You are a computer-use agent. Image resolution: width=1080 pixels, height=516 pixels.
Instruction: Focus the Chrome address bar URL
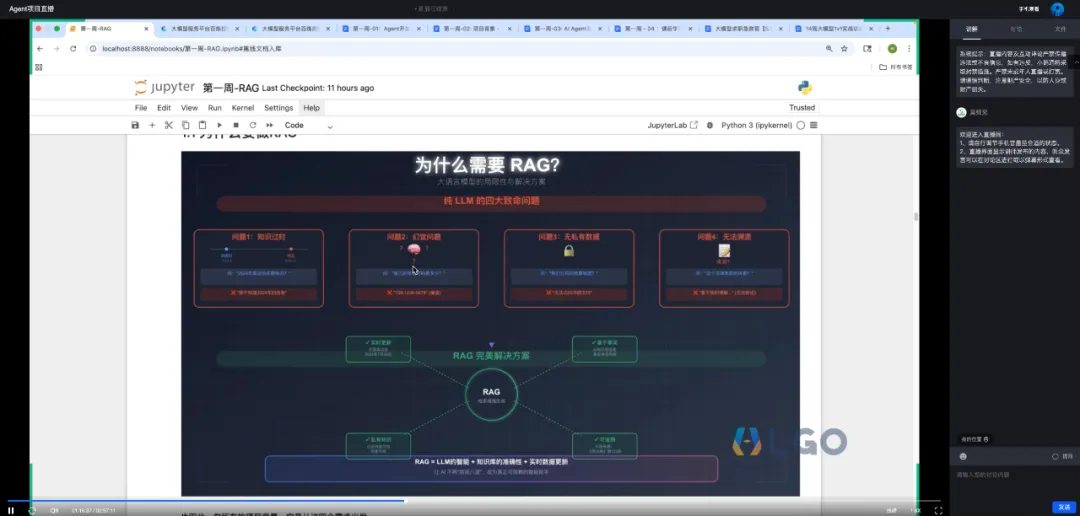click(x=455, y=49)
